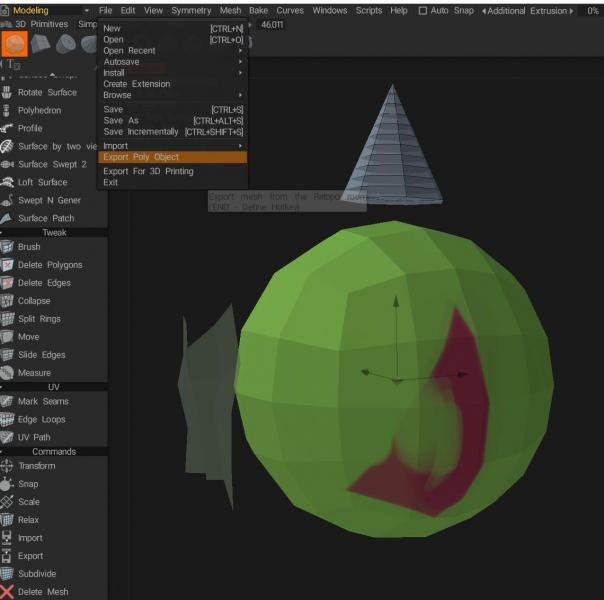Open the View menu
The height and width of the screenshot is (600, 604).
[x=153, y=10]
